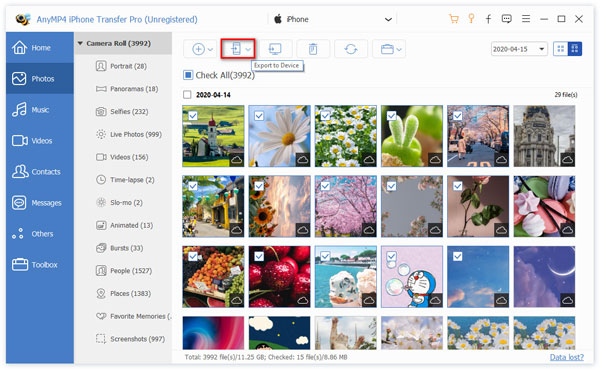The width and height of the screenshot is (600, 370).
Task: Click the Refresh icon
Action: click(351, 49)
